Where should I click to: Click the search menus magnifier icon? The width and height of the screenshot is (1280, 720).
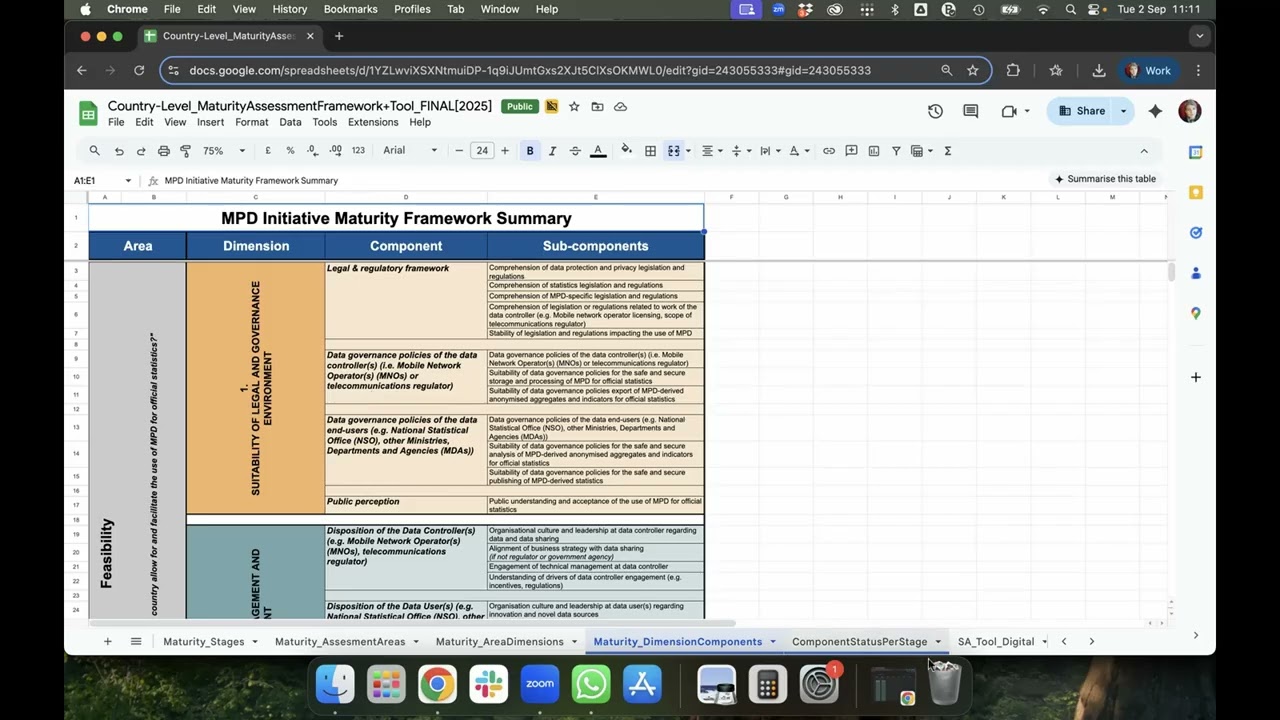[x=94, y=151]
